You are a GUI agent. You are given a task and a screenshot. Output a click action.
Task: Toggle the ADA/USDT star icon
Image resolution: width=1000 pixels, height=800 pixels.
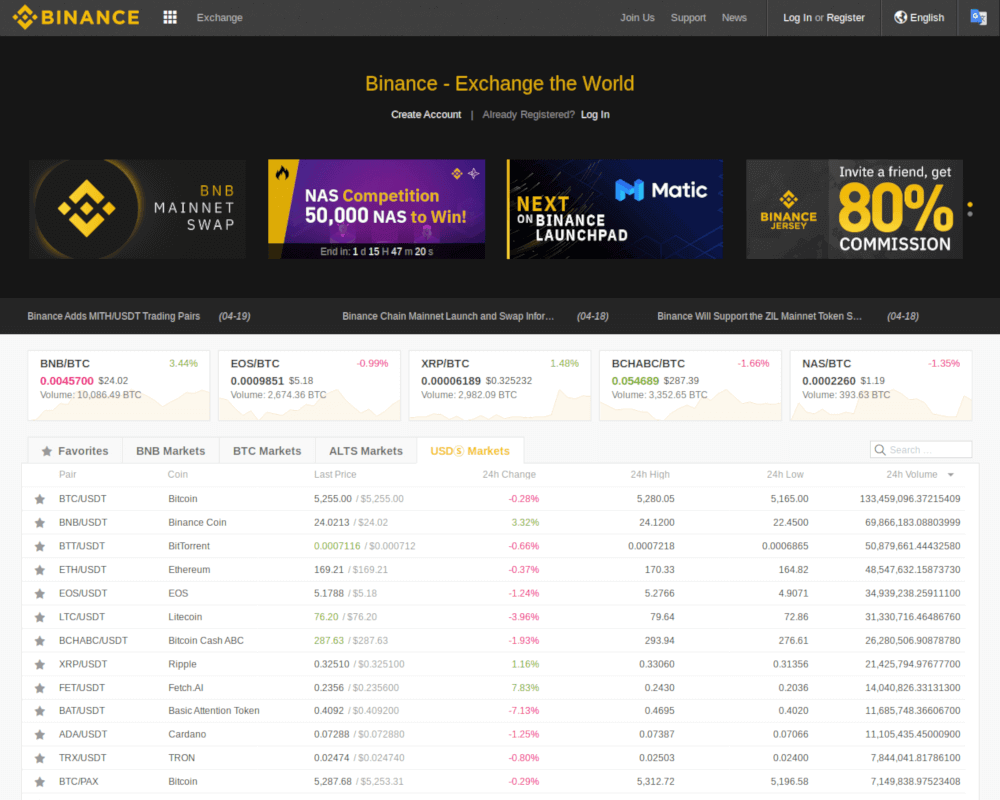tap(40, 734)
